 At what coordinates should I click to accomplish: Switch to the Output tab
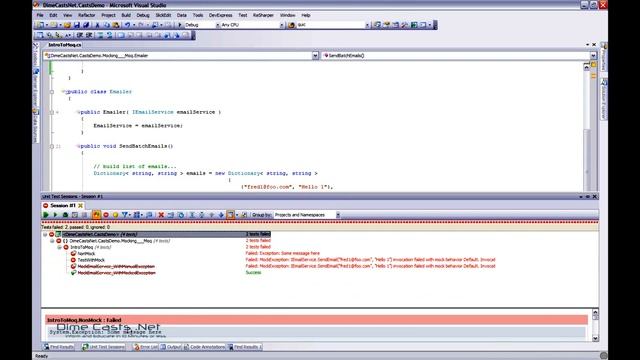171,347
